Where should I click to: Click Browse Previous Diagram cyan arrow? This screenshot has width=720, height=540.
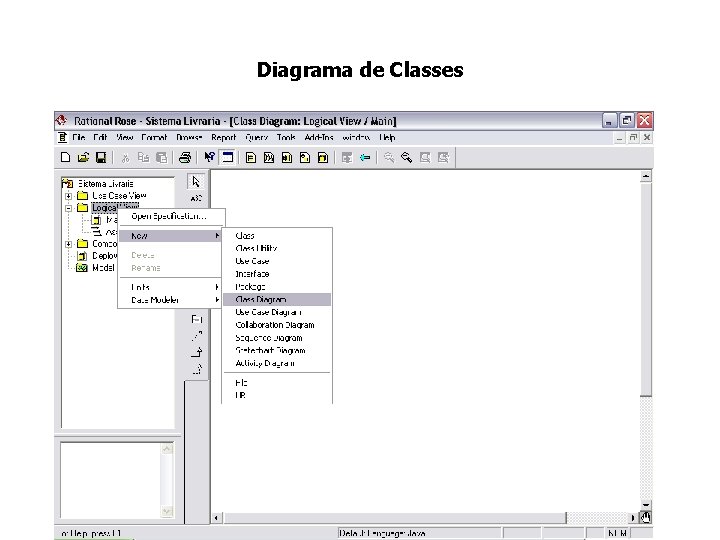(x=365, y=158)
